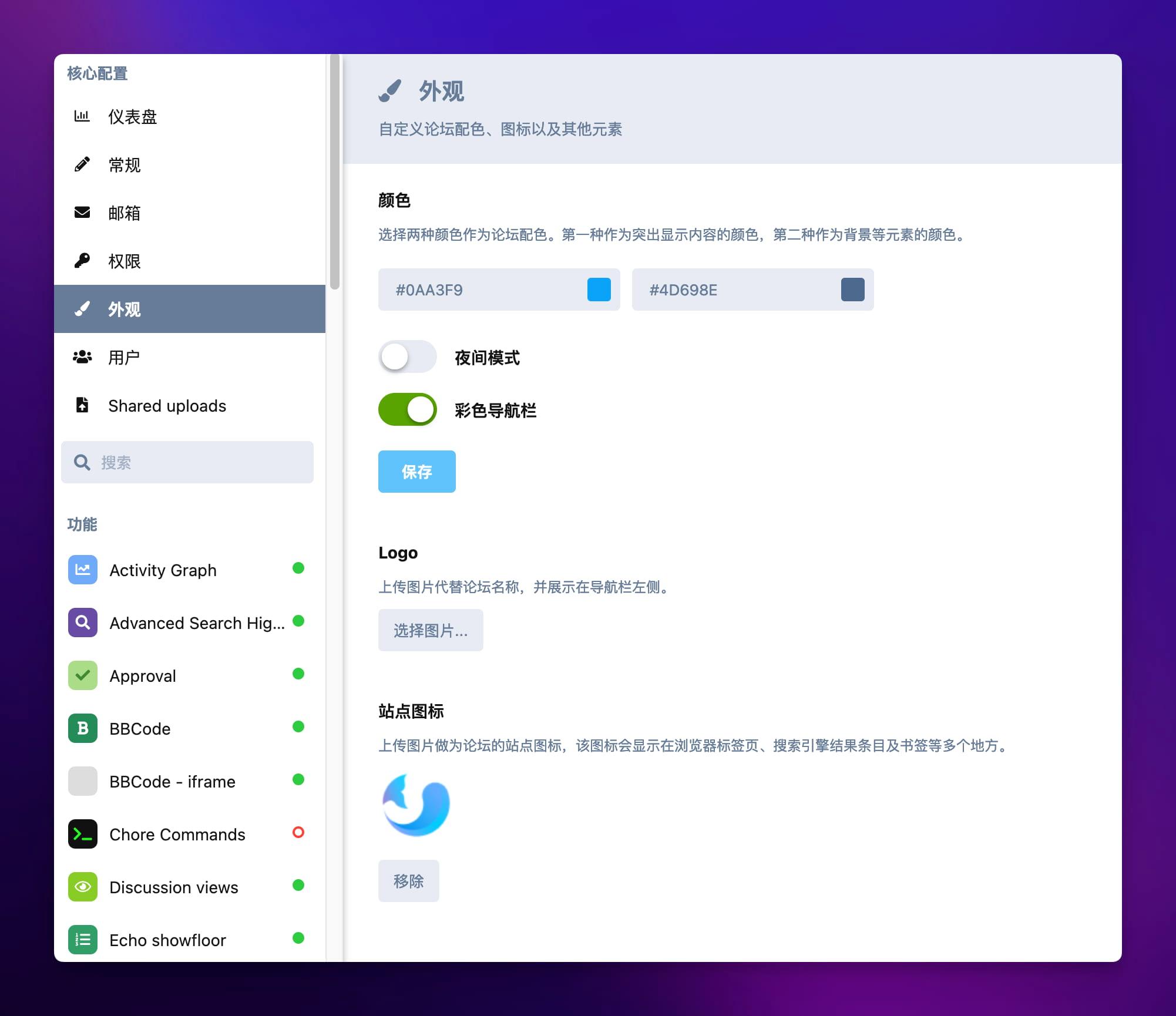Click the Logo section title
The width and height of the screenshot is (1176, 1016).
pyautogui.click(x=398, y=553)
